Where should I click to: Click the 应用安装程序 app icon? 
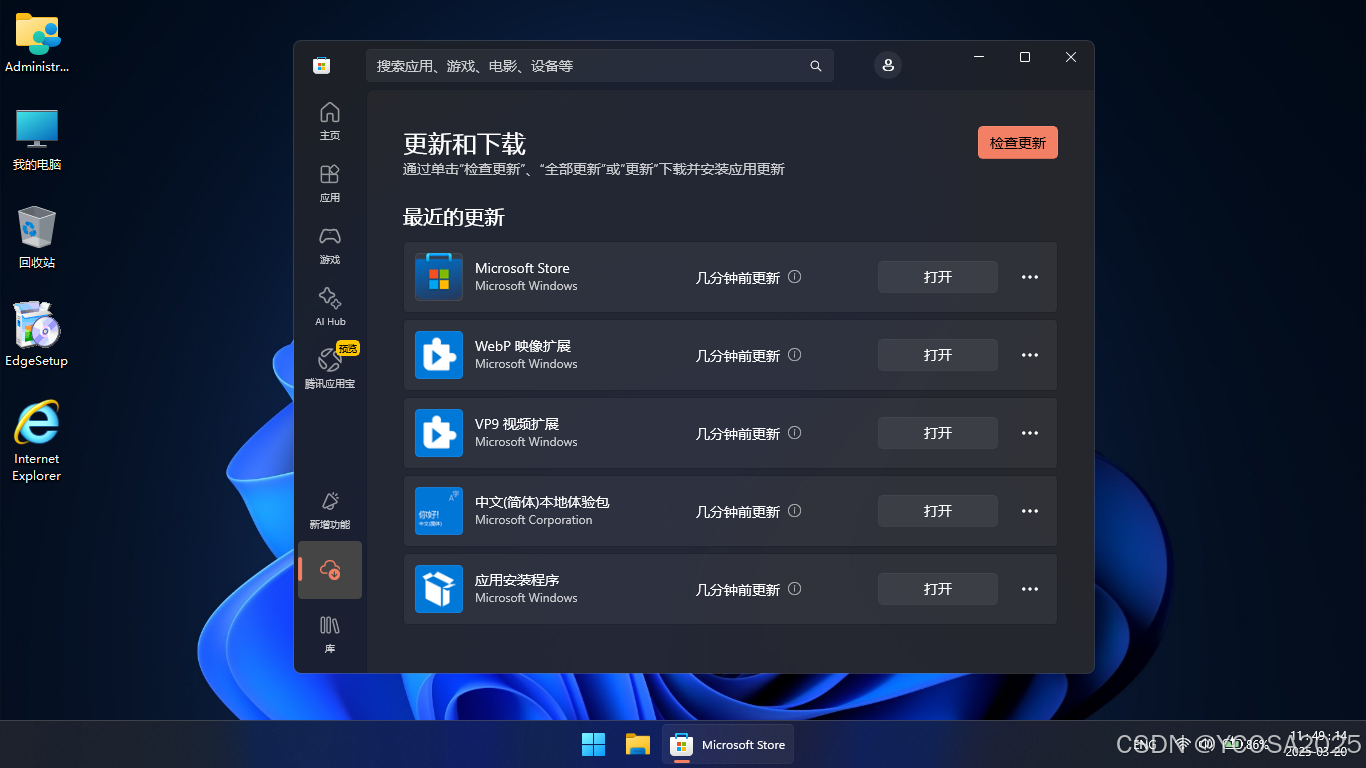(x=439, y=589)
